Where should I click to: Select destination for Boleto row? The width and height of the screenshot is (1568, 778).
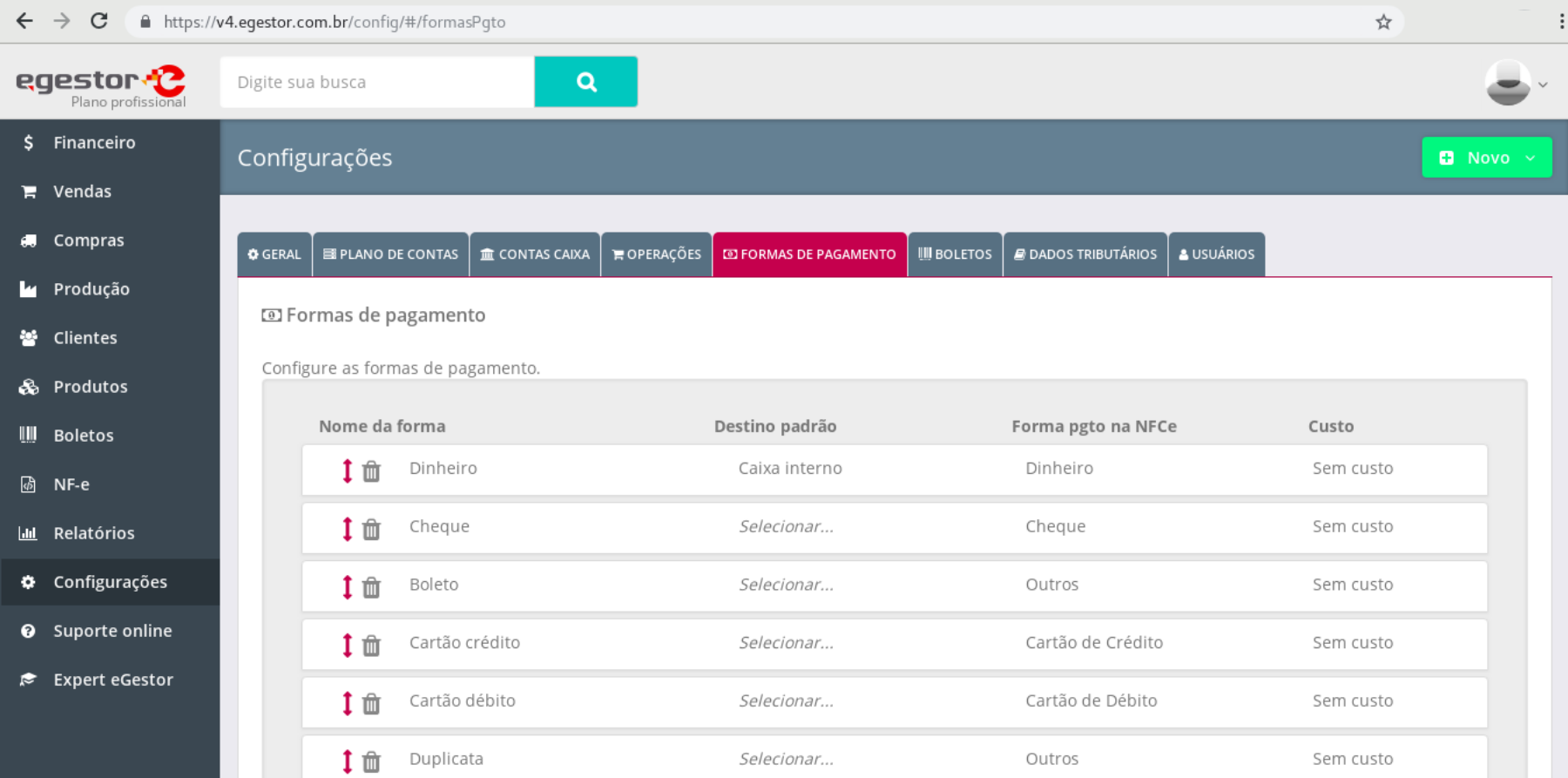pos(787,585)
